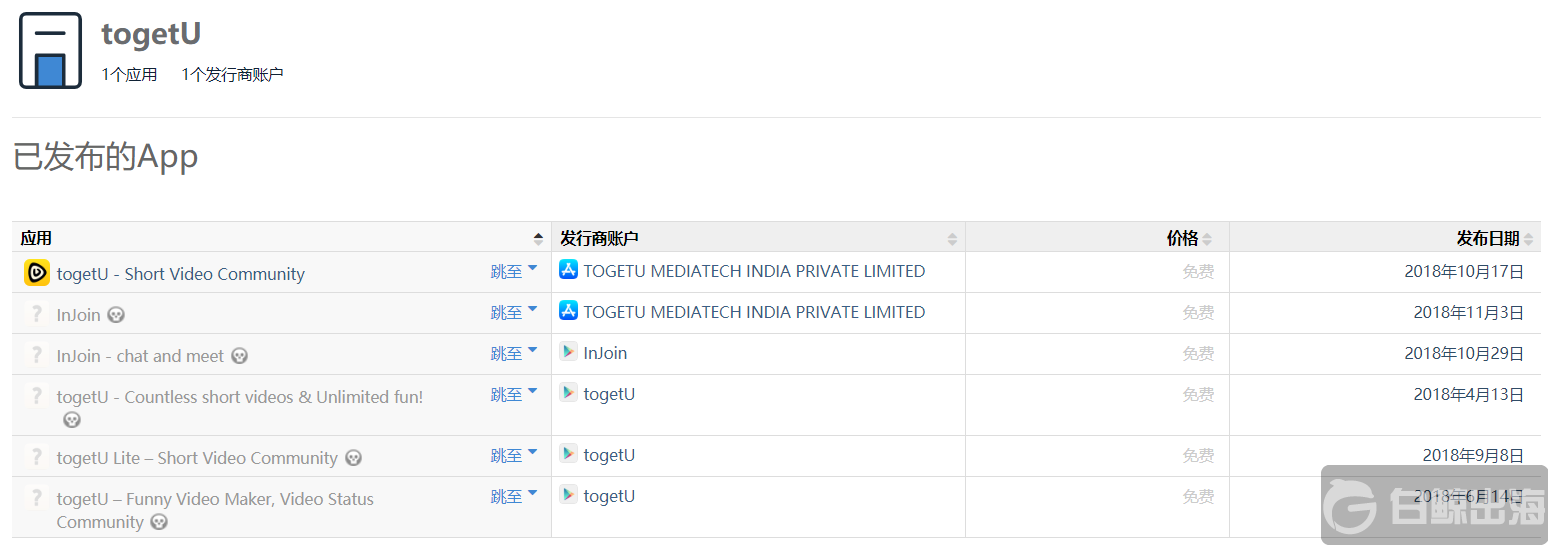The width and height of the screenshot is (1558, 555).
Task: Click the date 2018年11月3日
Action: (x=1469, y=312)
